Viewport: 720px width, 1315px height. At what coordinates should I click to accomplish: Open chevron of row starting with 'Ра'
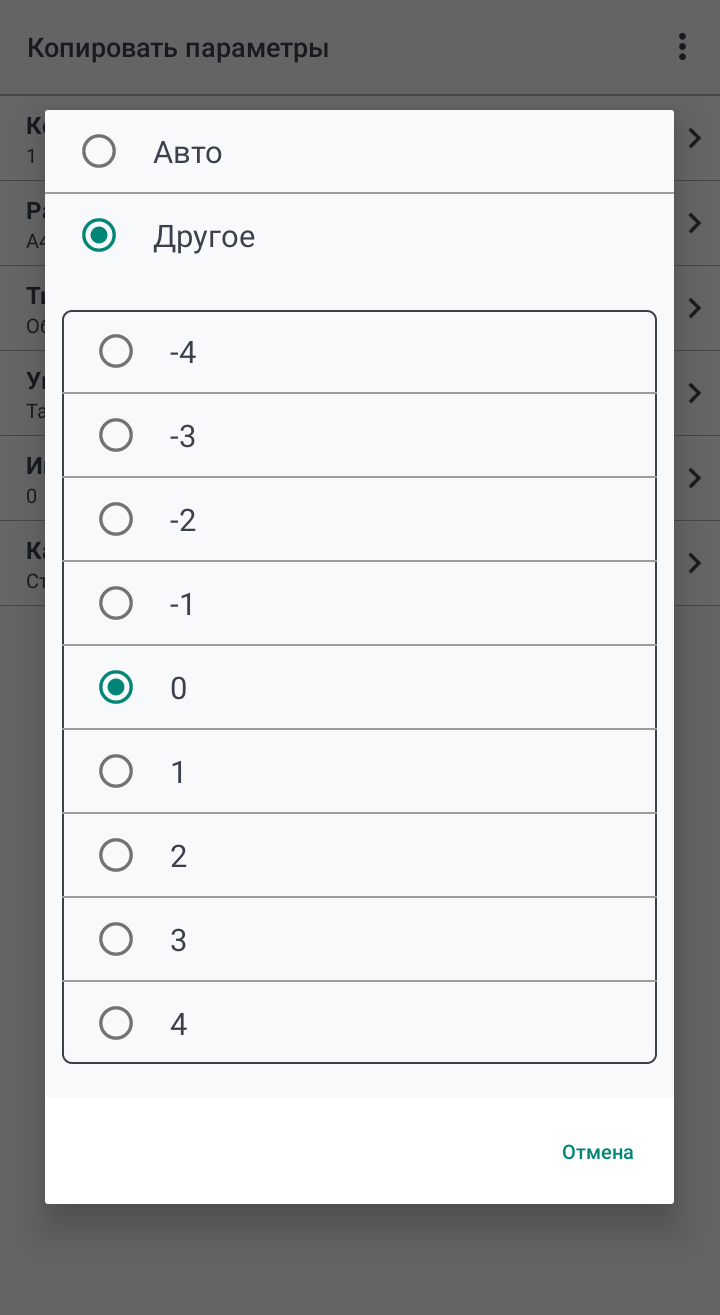point(695,223)
